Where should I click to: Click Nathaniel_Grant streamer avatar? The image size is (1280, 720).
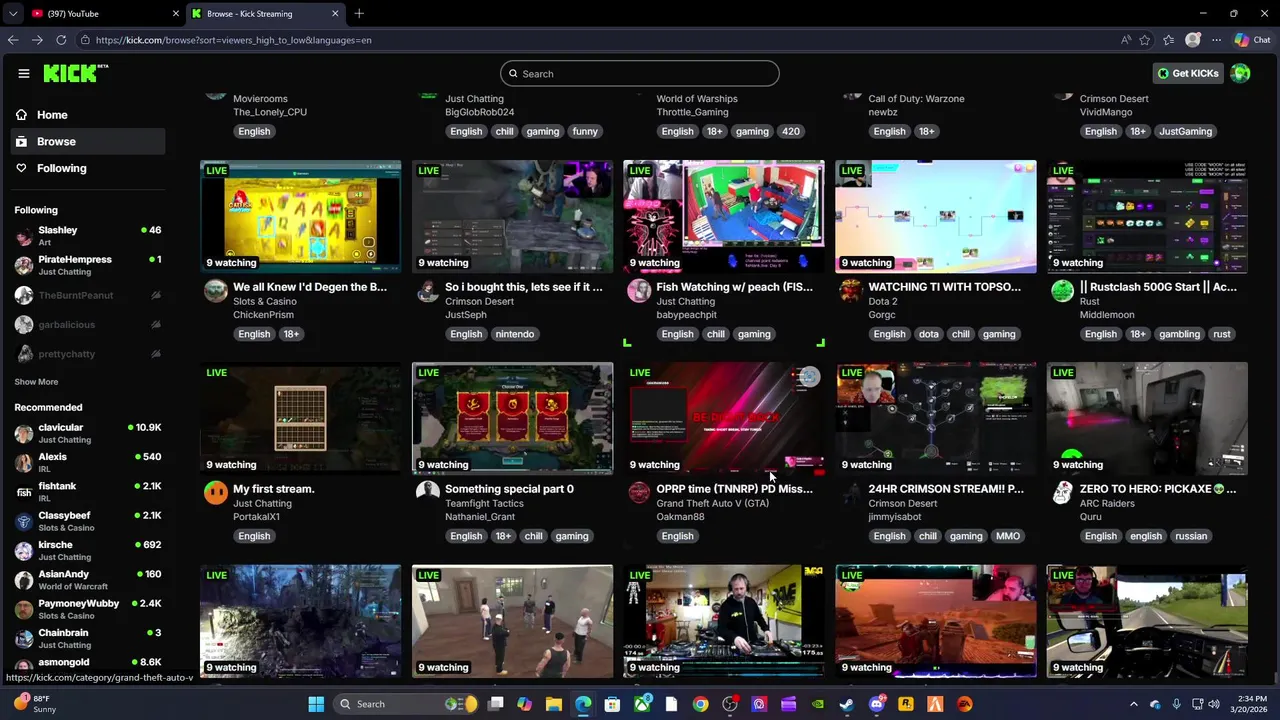point(428,493)
